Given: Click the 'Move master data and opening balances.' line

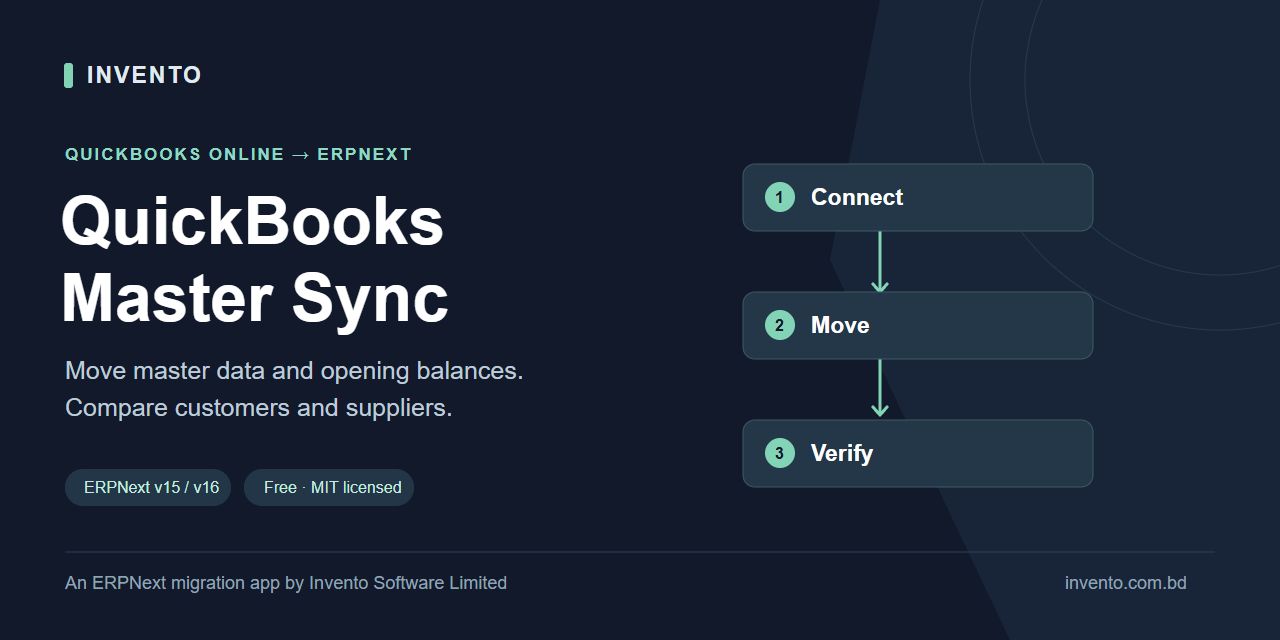Looking at the screenshot, I should [294, 371].
